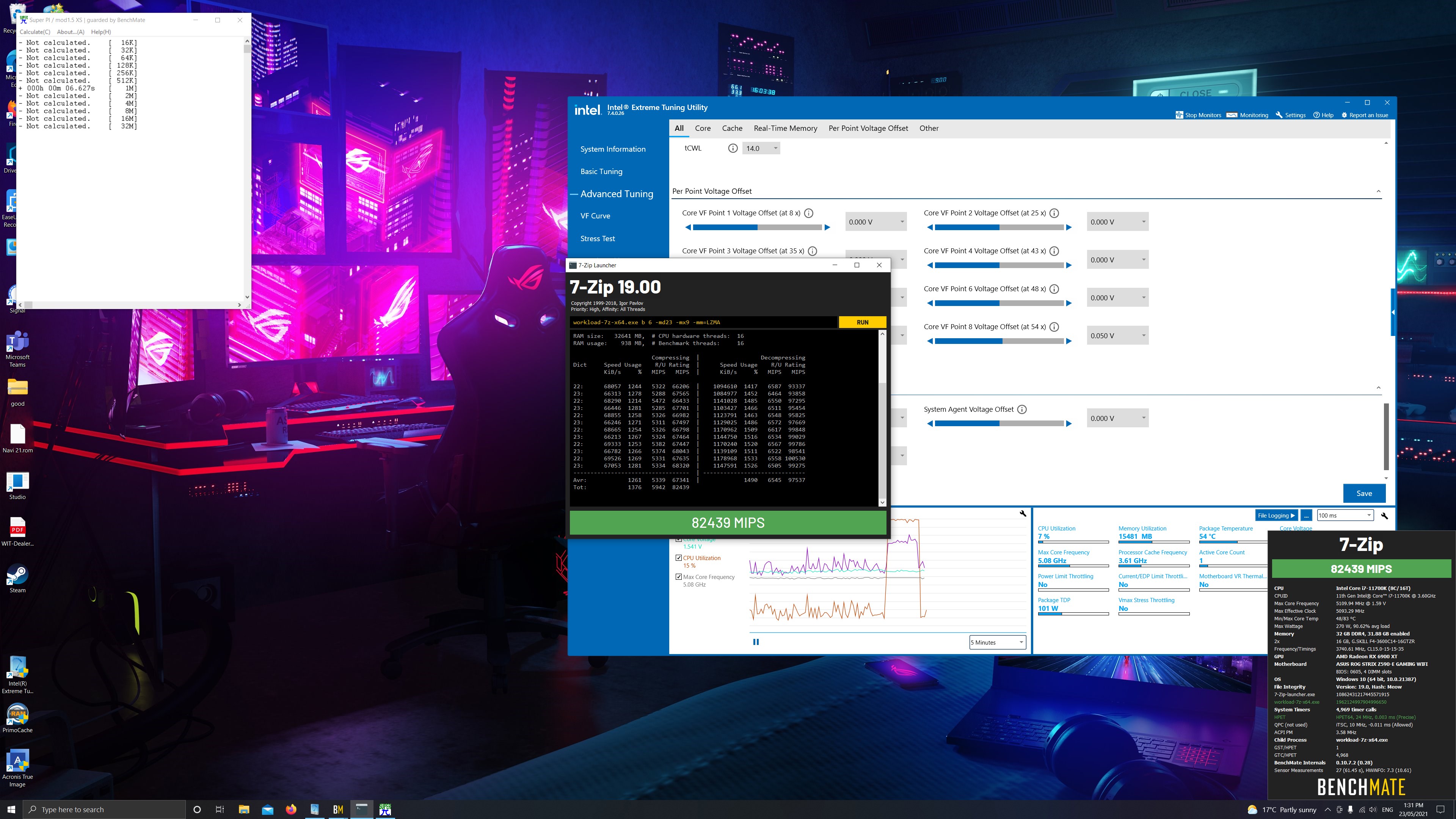Screen dimensions: 1456x819
Task: Open XTU Settings wrench
Action: click(1290, 115)
